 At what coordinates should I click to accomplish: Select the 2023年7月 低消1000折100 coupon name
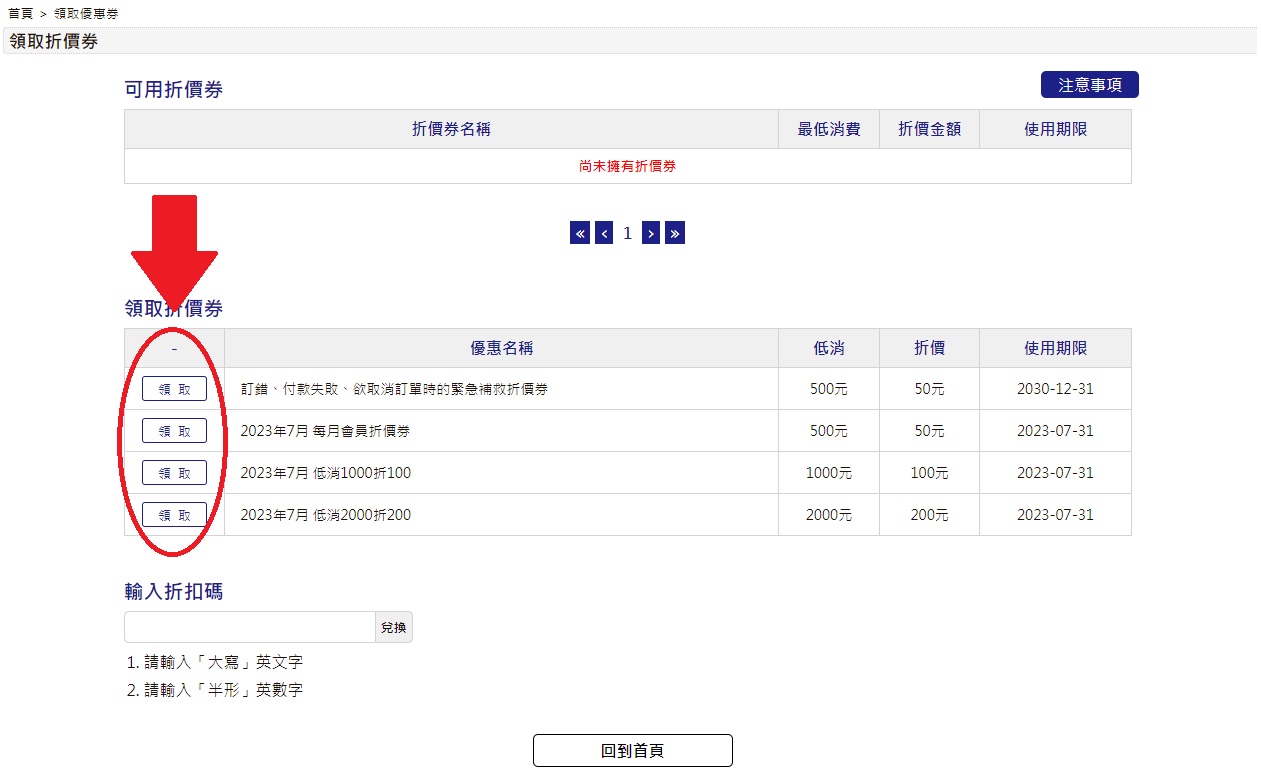326,473
